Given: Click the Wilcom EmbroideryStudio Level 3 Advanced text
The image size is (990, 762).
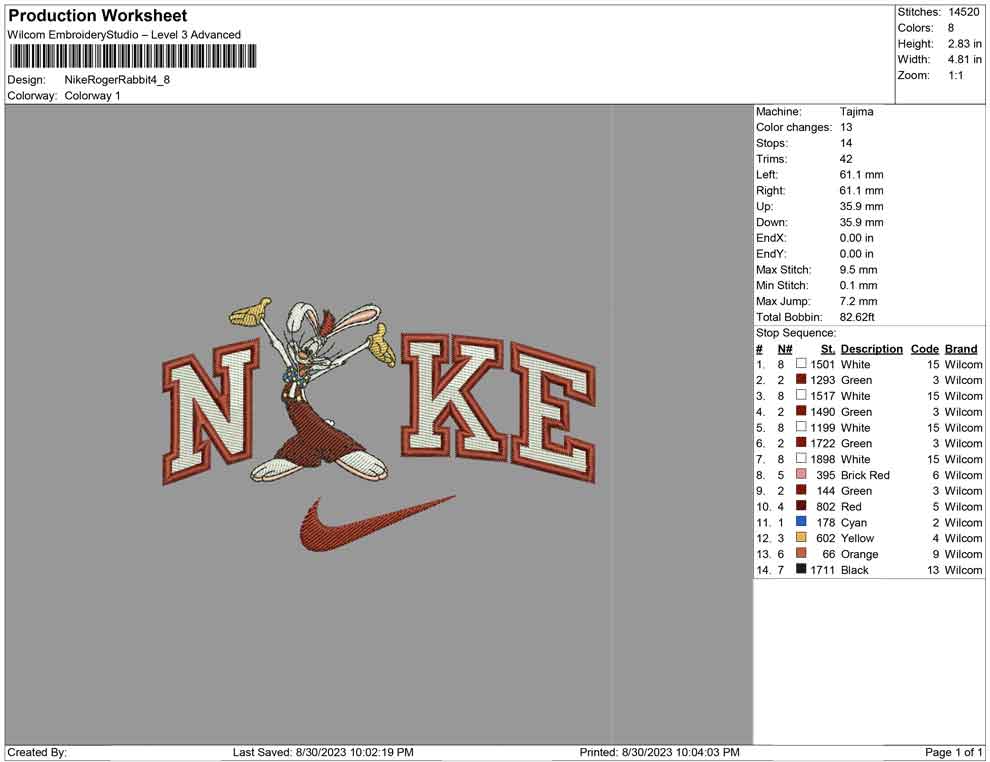Looking at the screenshot, I should (x=124, y=35).
